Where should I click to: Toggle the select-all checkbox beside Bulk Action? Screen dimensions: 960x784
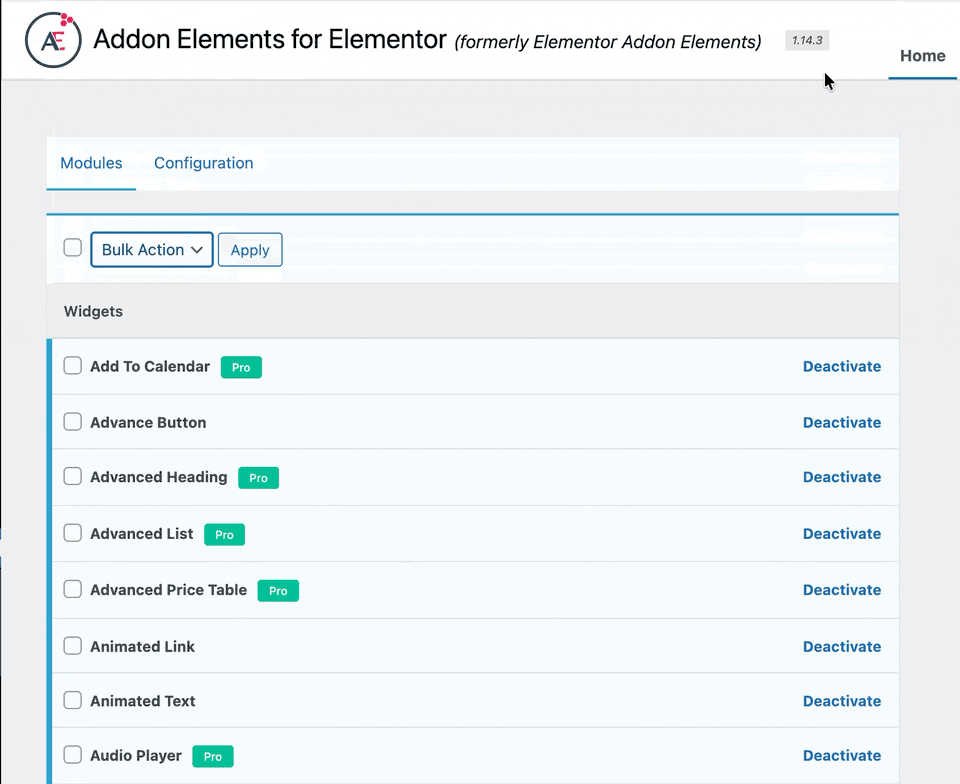coord(73,248)
